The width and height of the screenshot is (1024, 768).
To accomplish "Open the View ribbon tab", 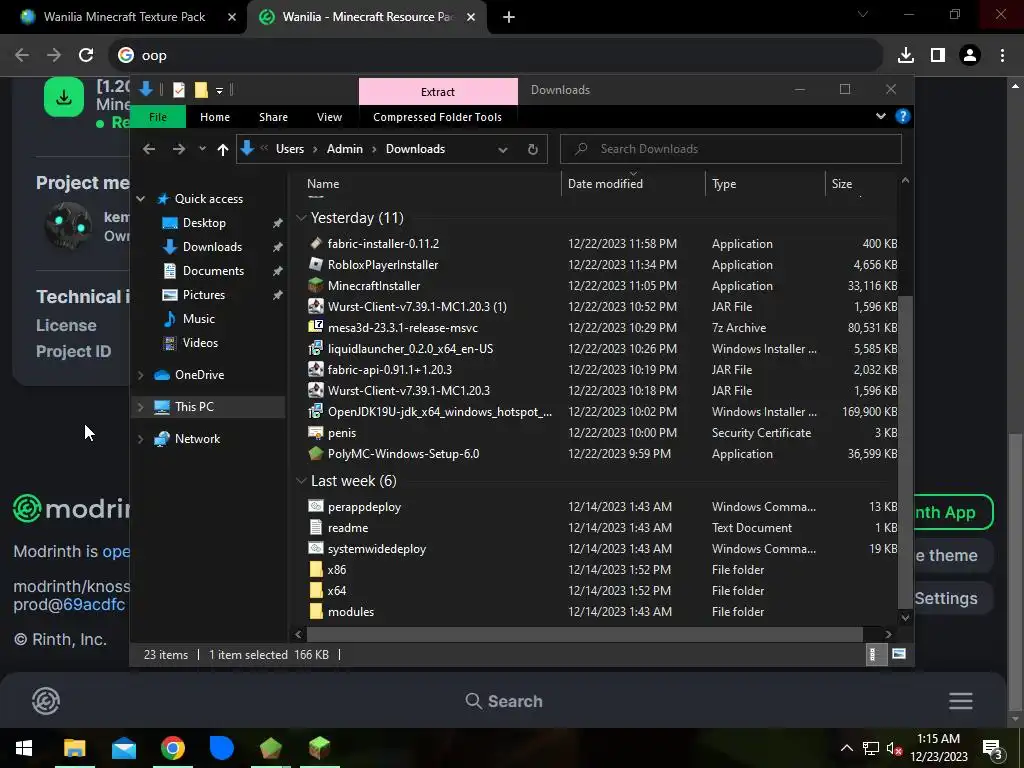I will pyautogui.click(x=329, y=117).
